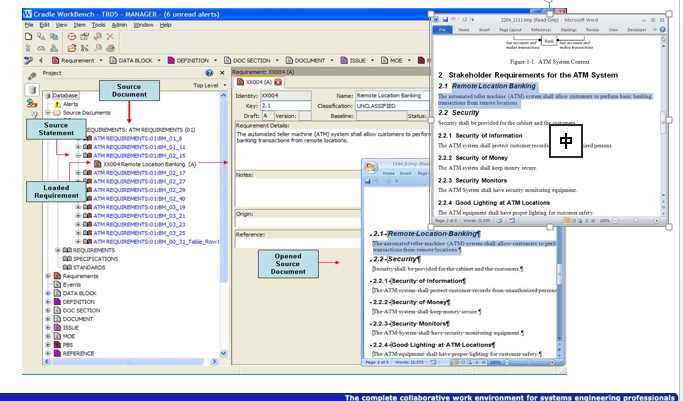Select the Events tree item

(68, 284)
